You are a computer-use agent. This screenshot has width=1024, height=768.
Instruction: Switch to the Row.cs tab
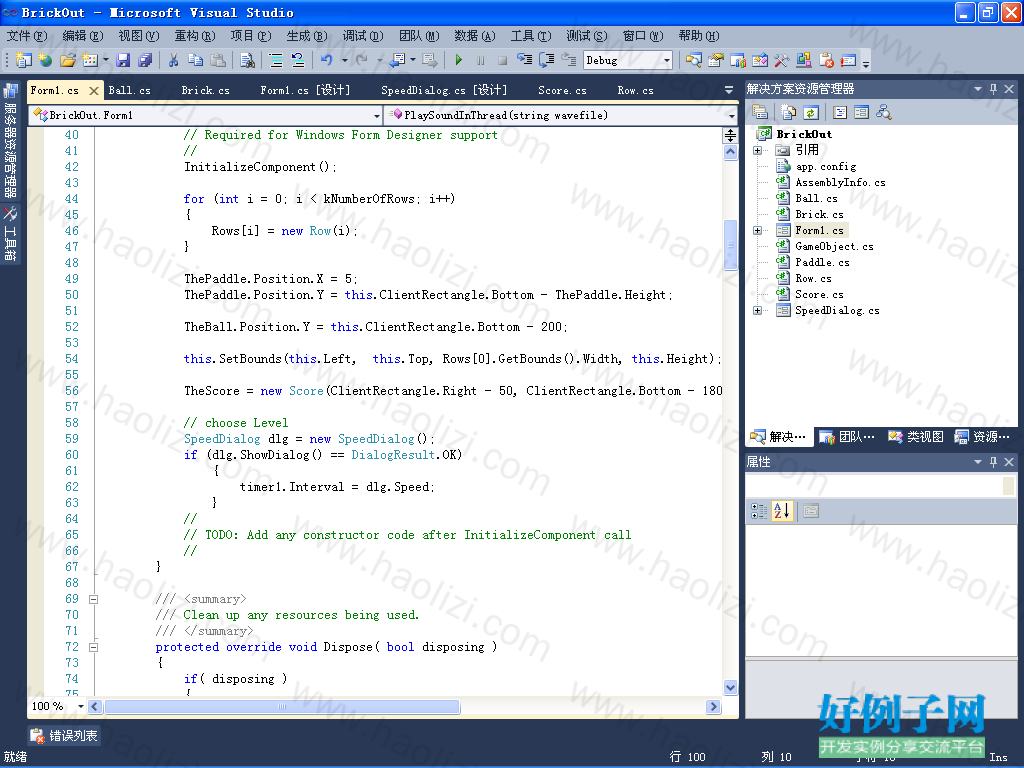click(x=635, y=90)
